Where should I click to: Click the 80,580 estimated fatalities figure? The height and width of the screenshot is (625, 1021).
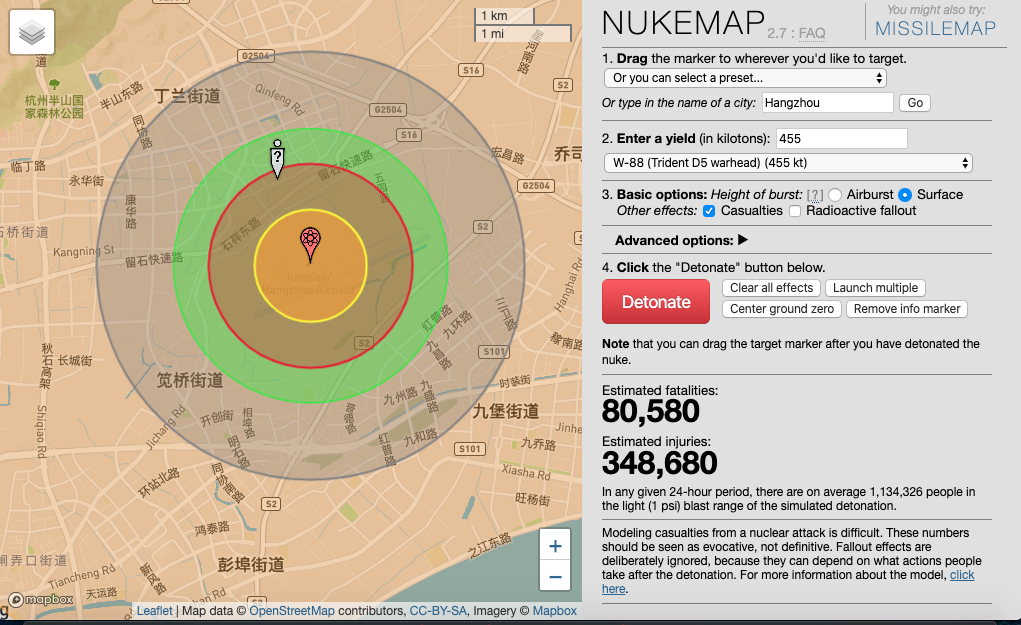(650, 411)
